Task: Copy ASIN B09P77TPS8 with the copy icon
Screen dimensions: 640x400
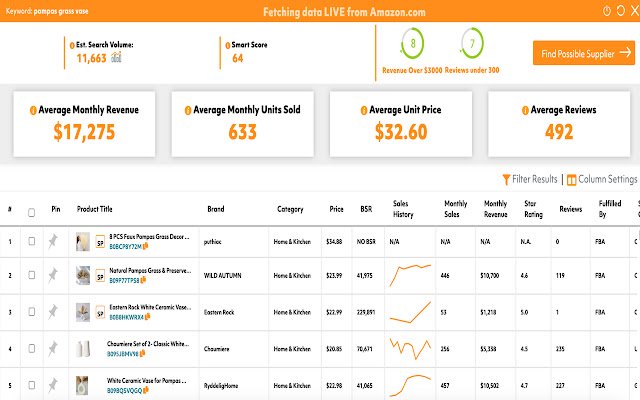Action: 143,280
